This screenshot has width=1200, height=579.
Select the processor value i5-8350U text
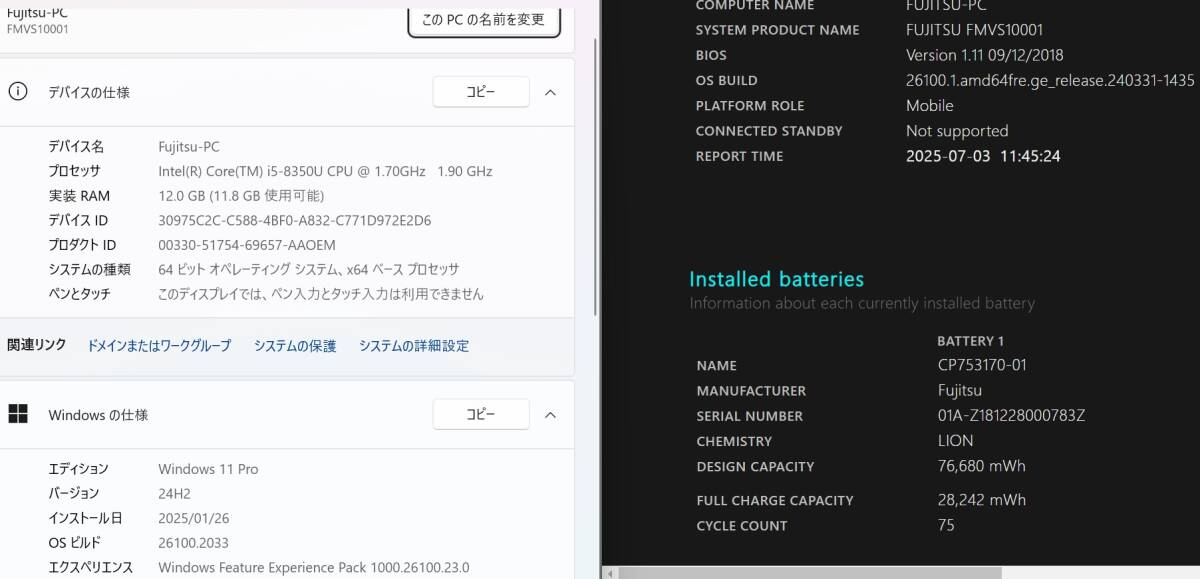[x=325, y=171]
